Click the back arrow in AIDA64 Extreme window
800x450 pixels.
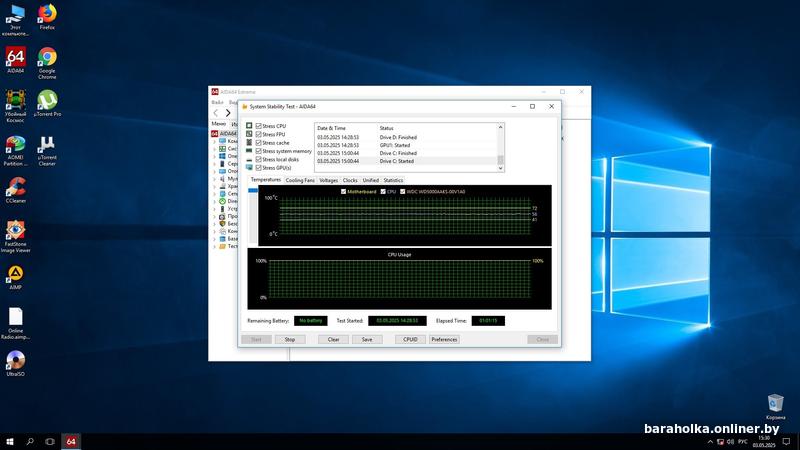216,113
